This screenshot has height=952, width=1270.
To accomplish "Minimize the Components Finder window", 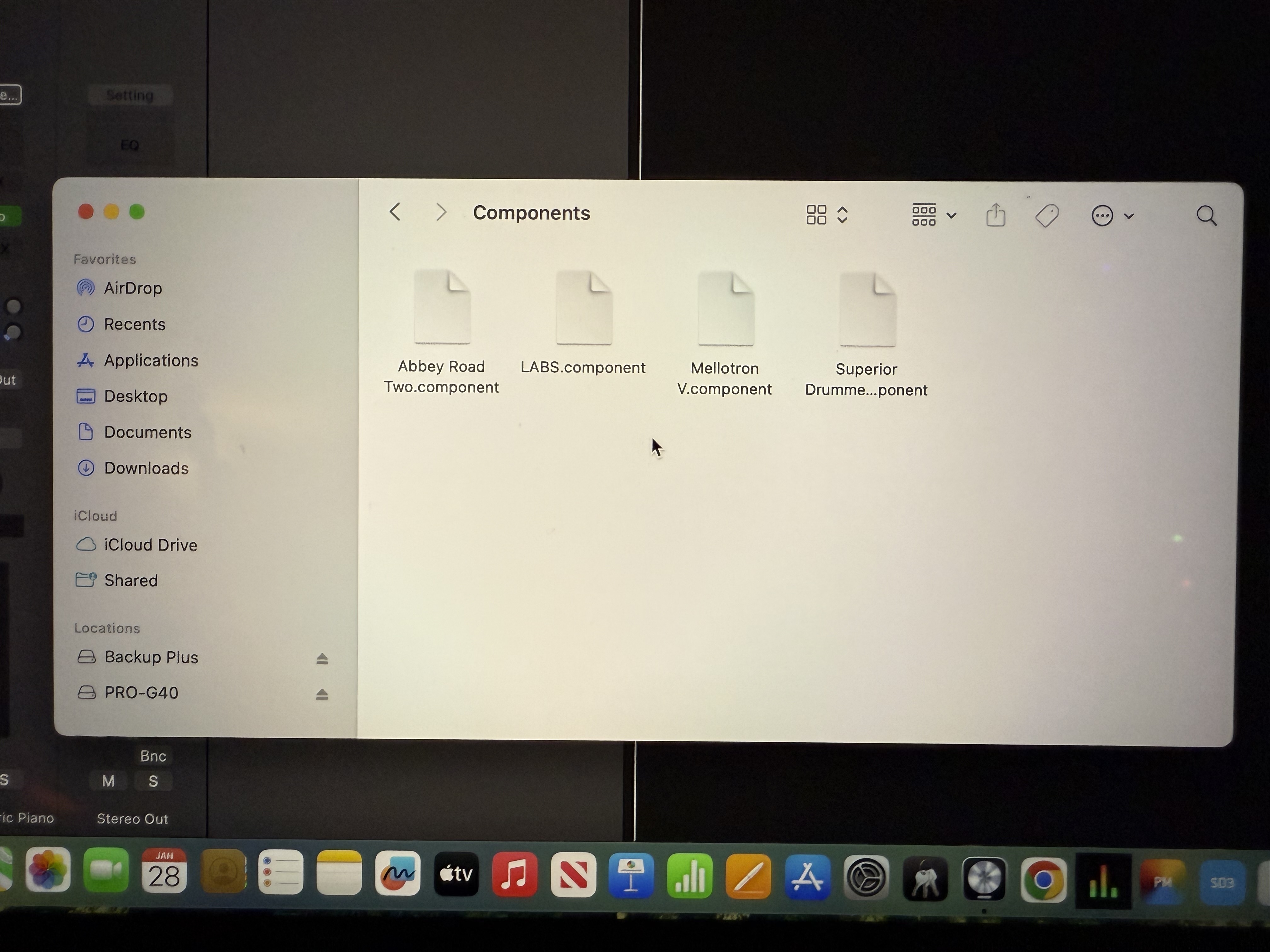I will [111, 212].
